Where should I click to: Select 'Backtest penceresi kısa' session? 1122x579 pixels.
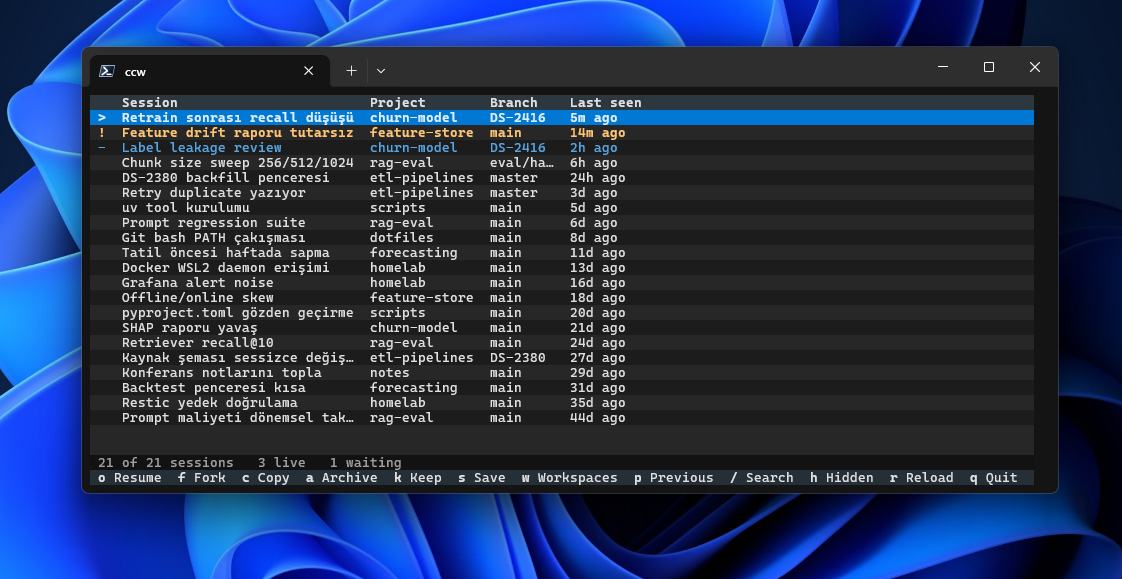tap(562, 388)
